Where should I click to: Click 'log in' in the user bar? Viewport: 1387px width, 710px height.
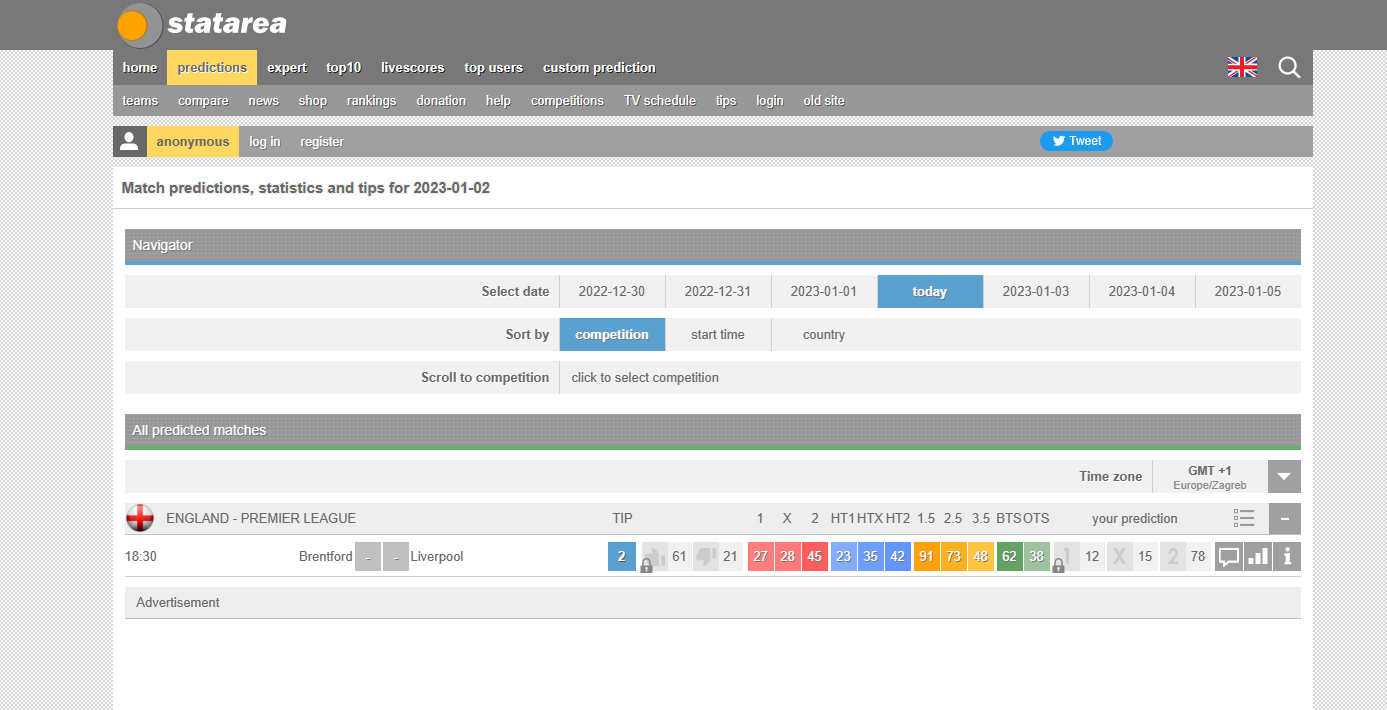pos(265,141)
